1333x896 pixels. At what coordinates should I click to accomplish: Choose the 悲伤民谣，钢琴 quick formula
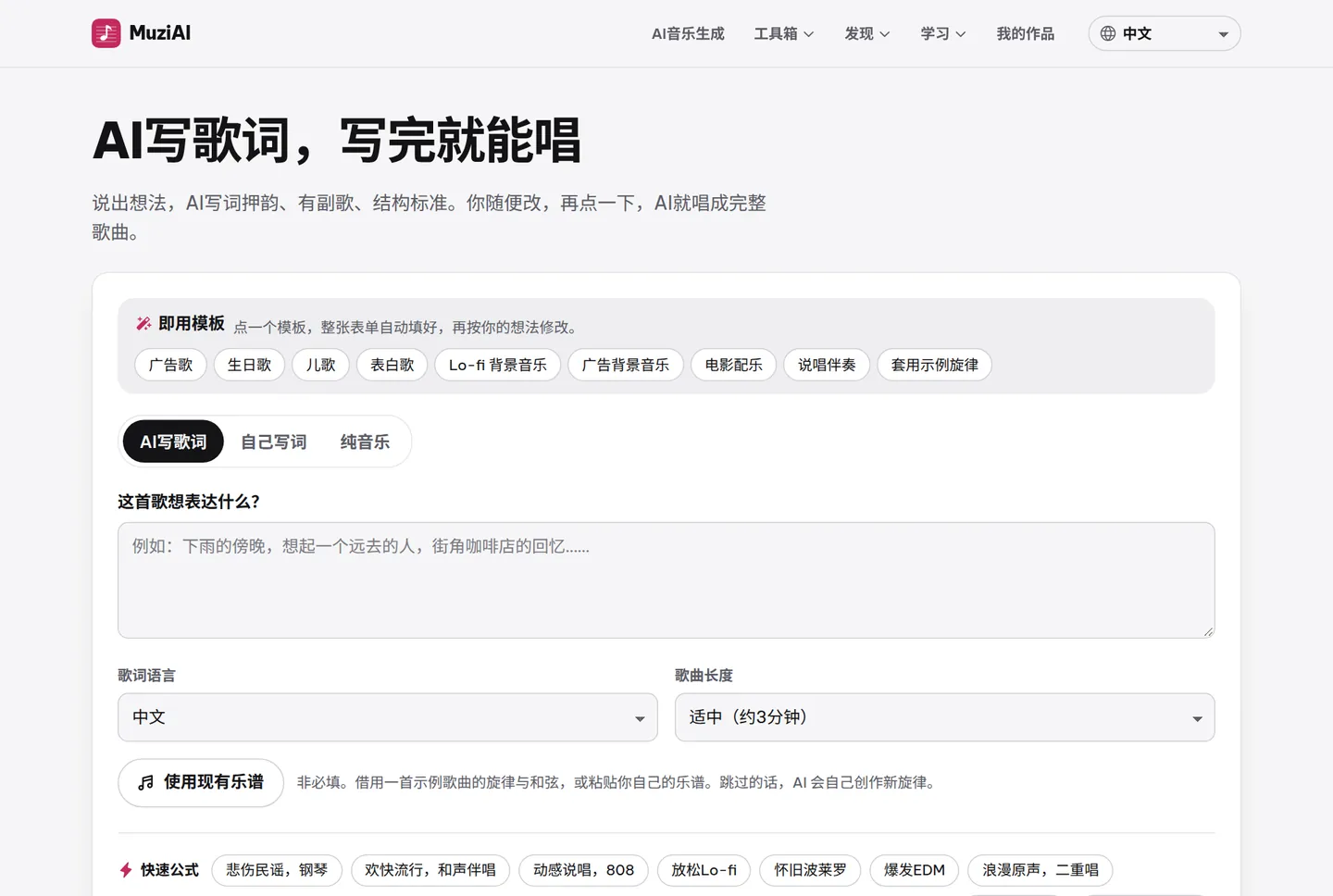277,870
